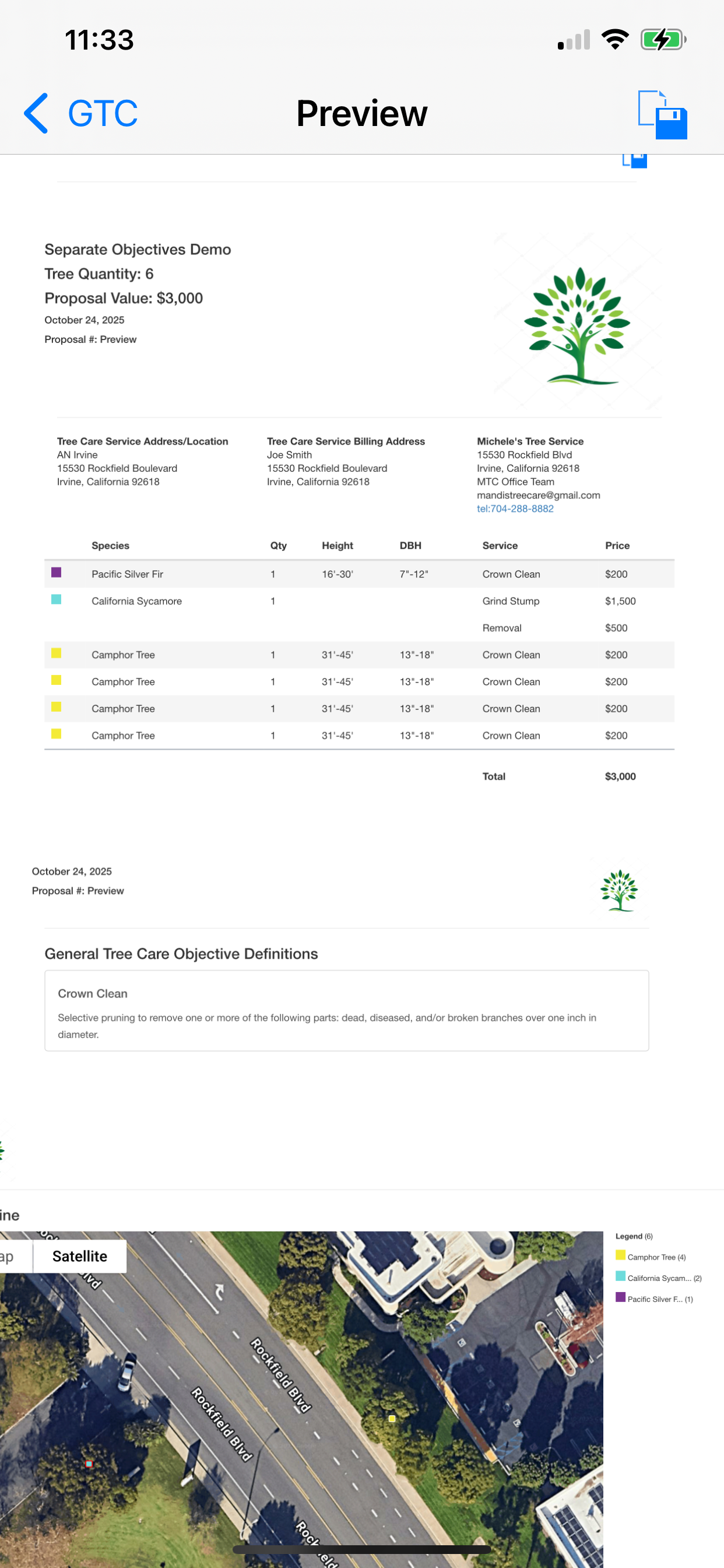
Task: Select cyan California Sycamore legend swatch
Action: 620,1276
